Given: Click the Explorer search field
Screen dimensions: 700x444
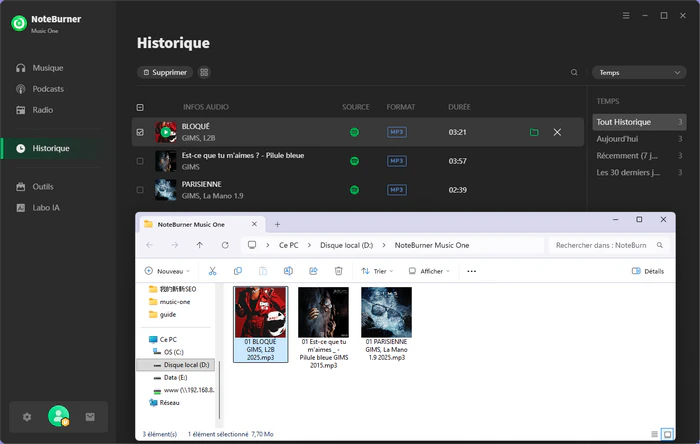Looking at the screenshot, I should point(609,245).
